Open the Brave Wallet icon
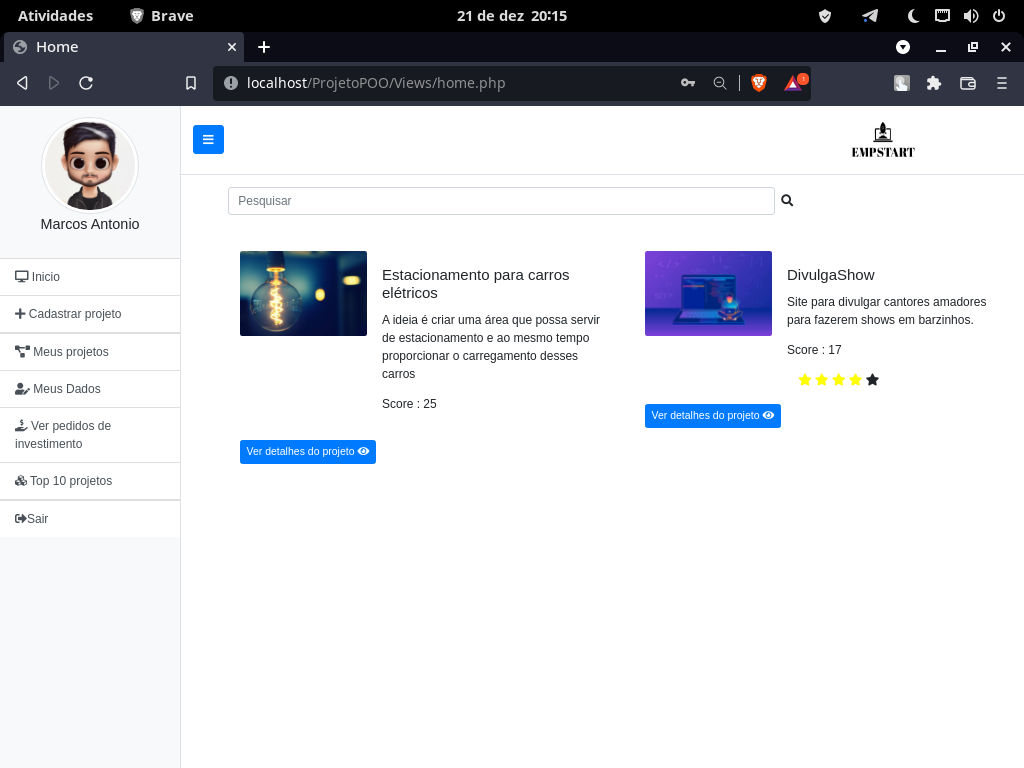The image size is (1024, 768). point(968,83)
